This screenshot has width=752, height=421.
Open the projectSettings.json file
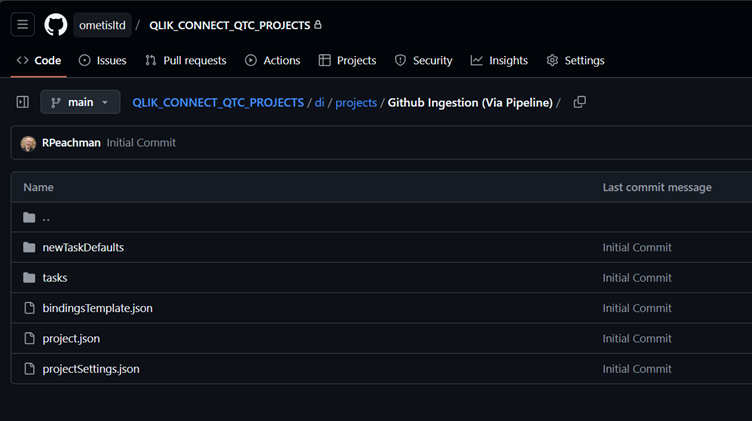(91, 369)
